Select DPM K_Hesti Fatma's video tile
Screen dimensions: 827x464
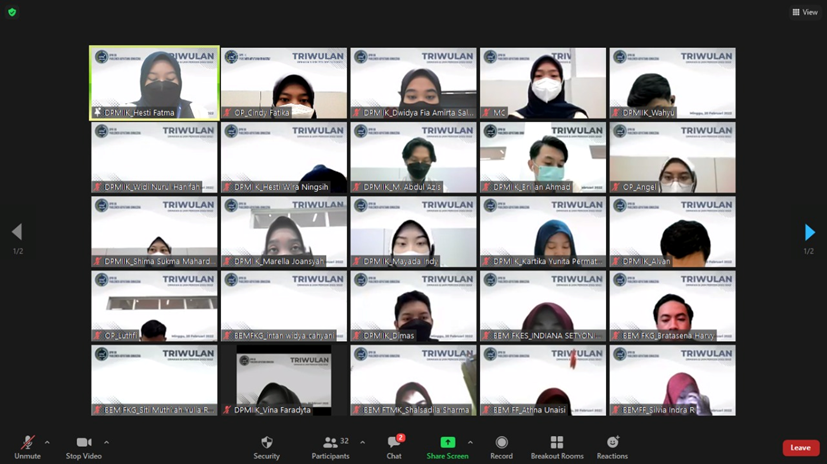click(154, 82)
